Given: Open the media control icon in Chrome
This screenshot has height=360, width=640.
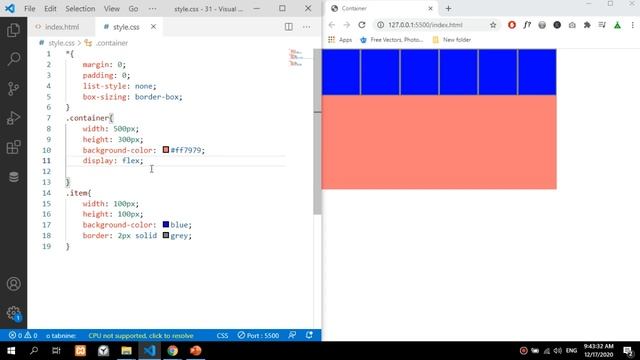Looking at the screenshot, I should (x=602, y=25).
